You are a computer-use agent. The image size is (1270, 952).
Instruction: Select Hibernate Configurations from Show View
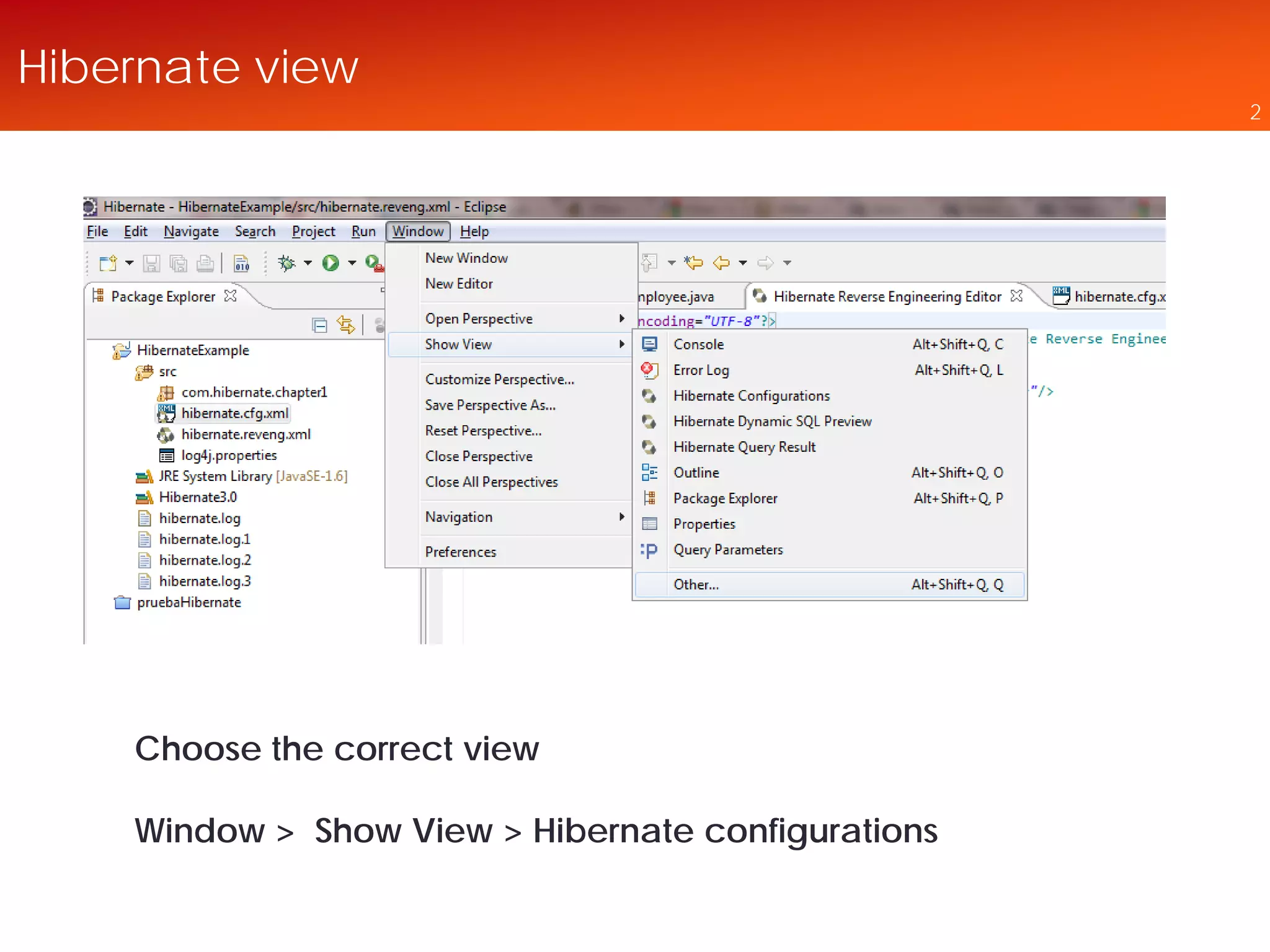pyautogui.click(x=751, y=395)
